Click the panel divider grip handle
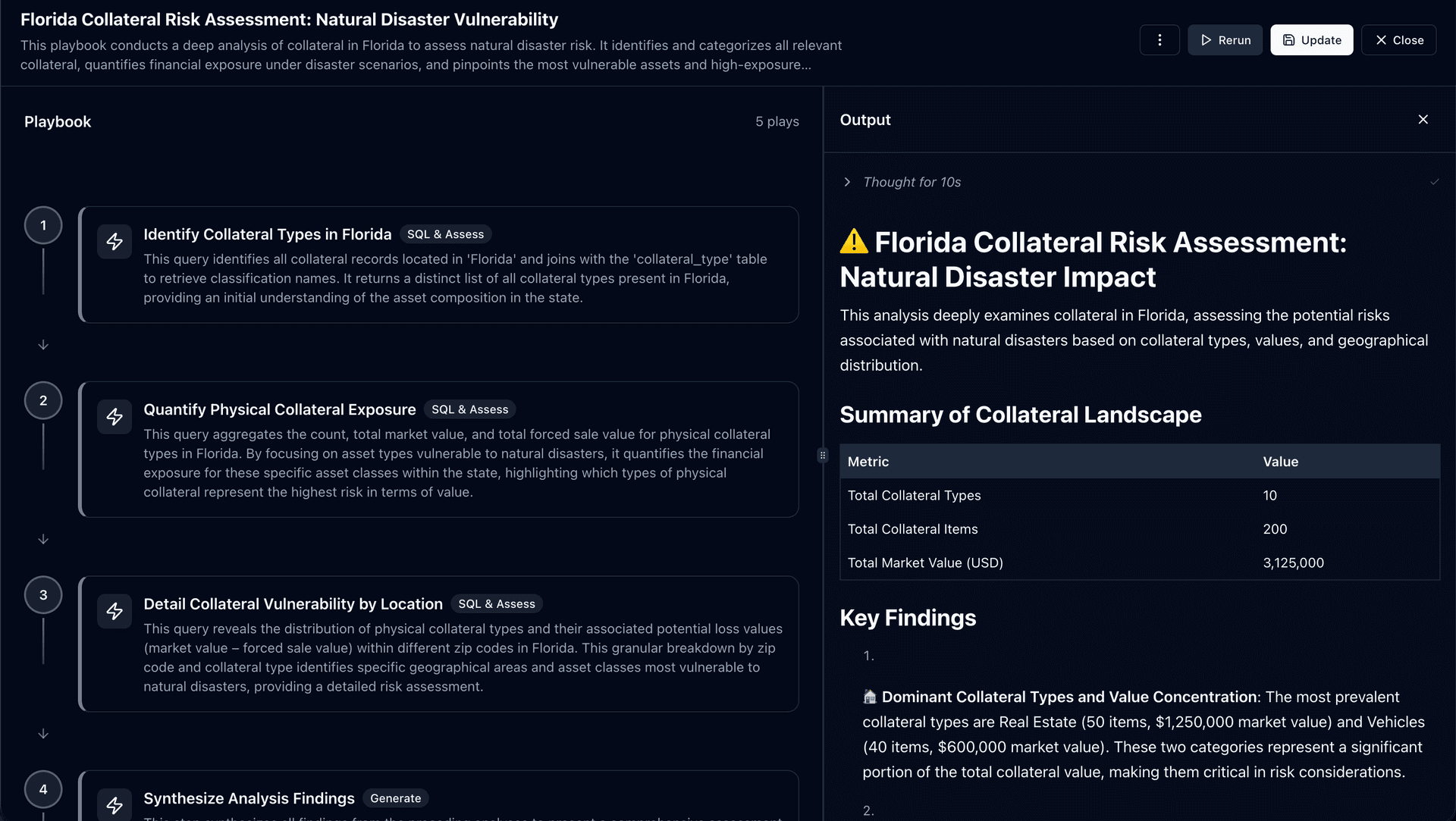The width and height of the screenshot is (1456, 821). pyautogui.click(x=823, y=455)
